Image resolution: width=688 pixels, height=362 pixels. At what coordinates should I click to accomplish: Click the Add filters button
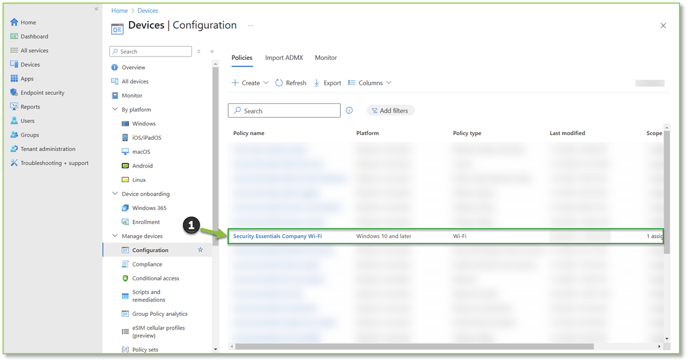pyautogui.click(x=390, y=111)
